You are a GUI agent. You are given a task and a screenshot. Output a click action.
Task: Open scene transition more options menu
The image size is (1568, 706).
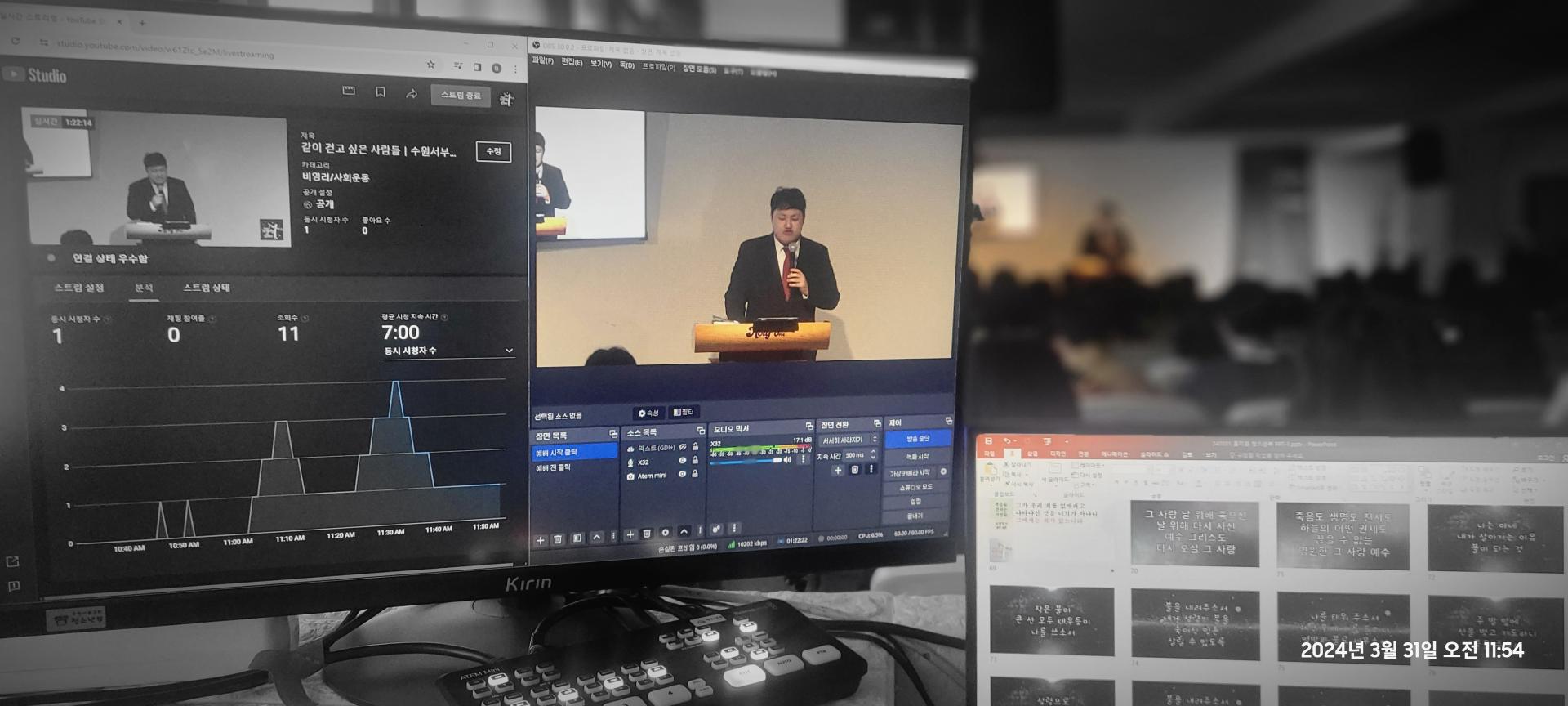coord(871,469)
